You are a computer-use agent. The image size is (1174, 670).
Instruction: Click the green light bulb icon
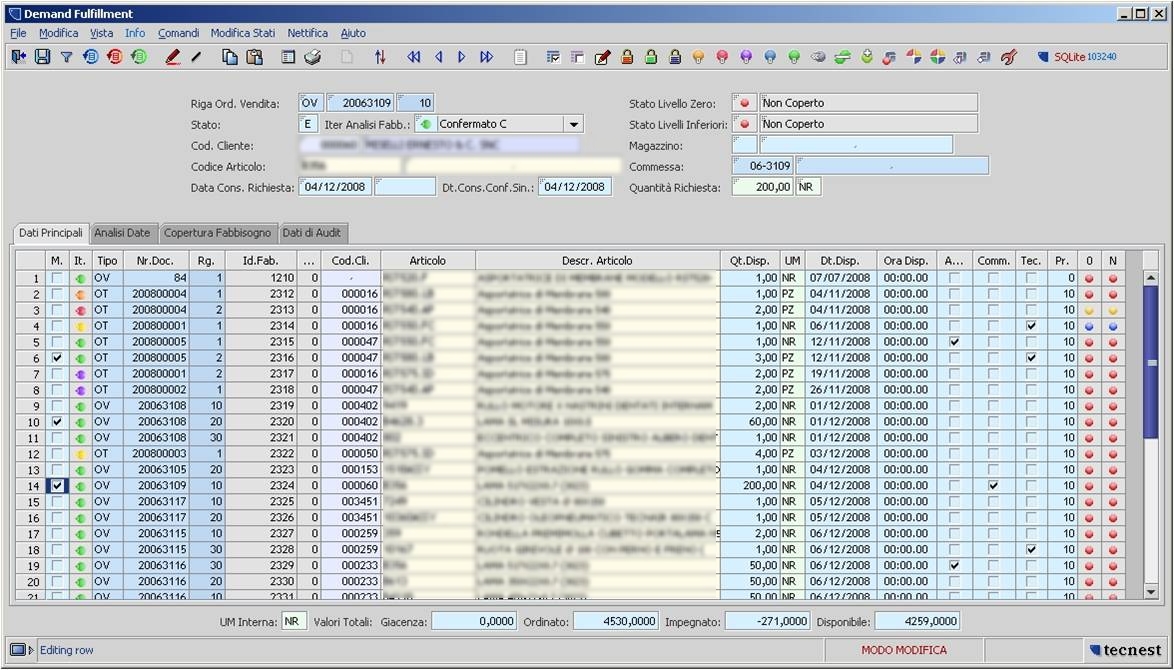pyautogui.click(x=794, y=57)
